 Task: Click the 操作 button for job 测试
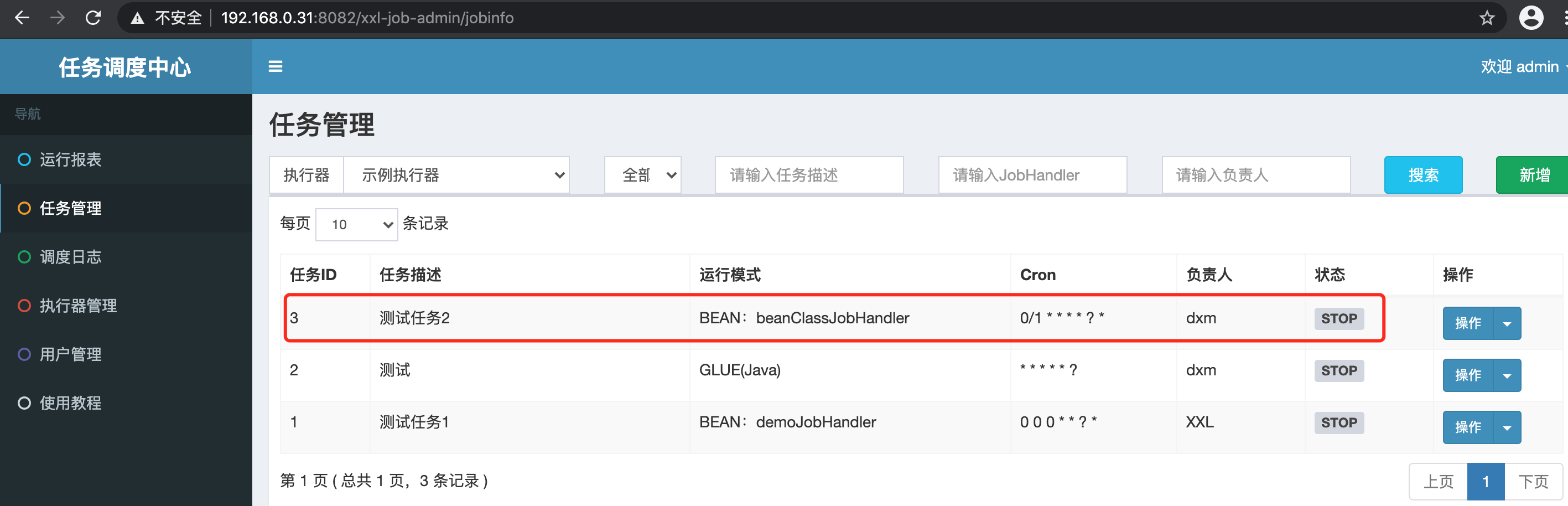tap(1467, 375)
